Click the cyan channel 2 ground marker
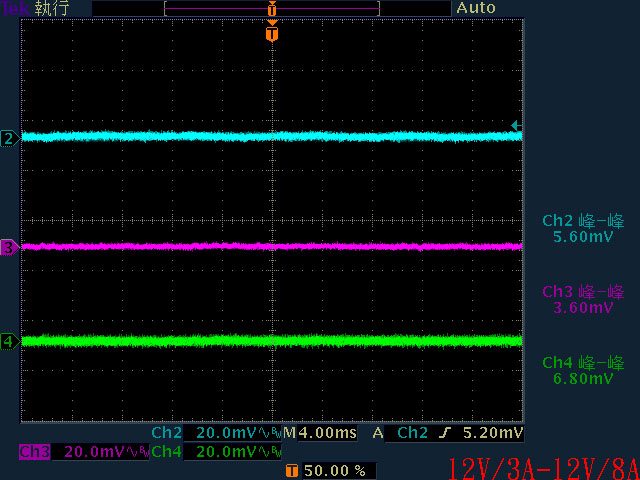This screenshot has height=480, width=640. 9,138
